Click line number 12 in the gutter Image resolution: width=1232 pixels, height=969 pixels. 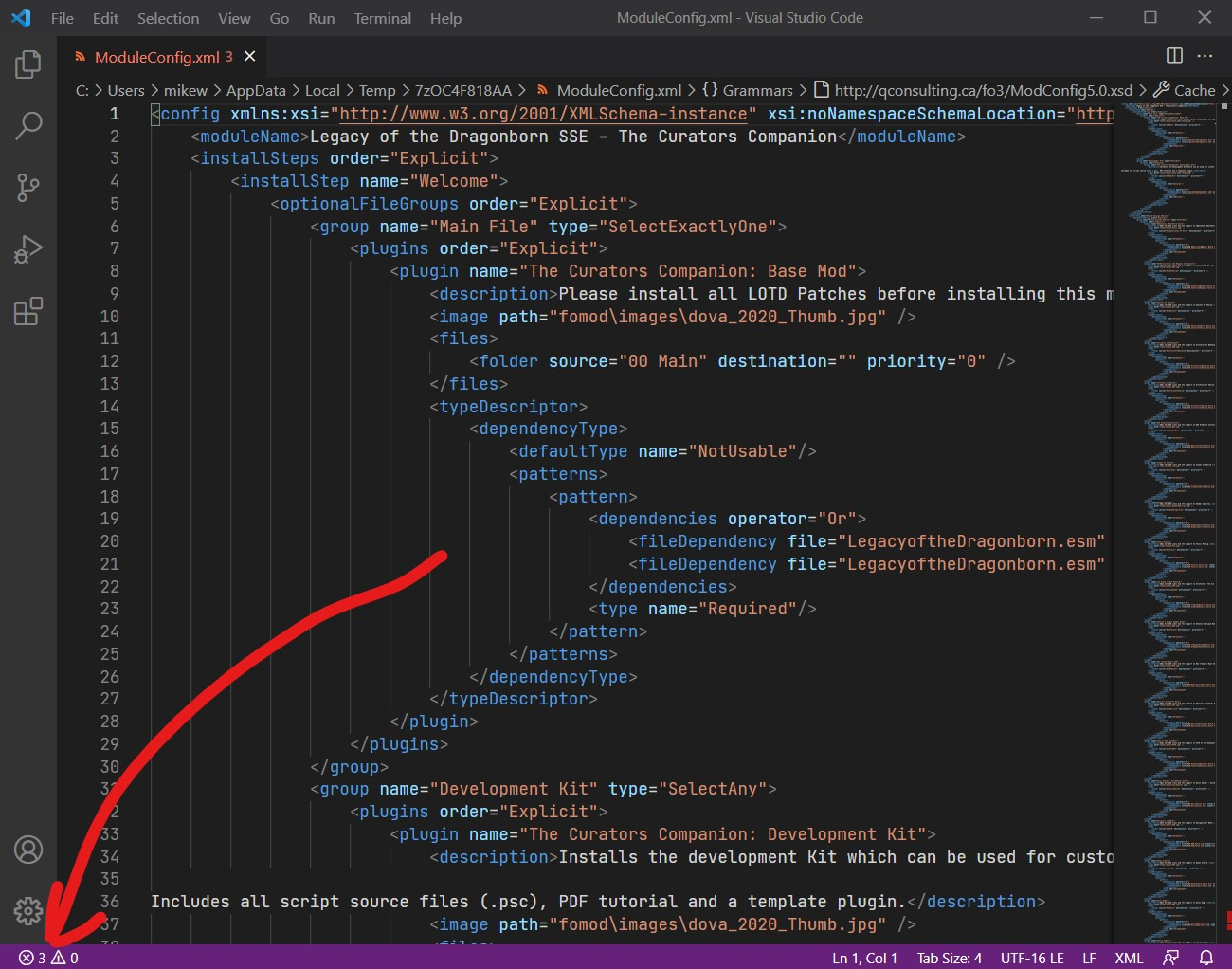110,361
